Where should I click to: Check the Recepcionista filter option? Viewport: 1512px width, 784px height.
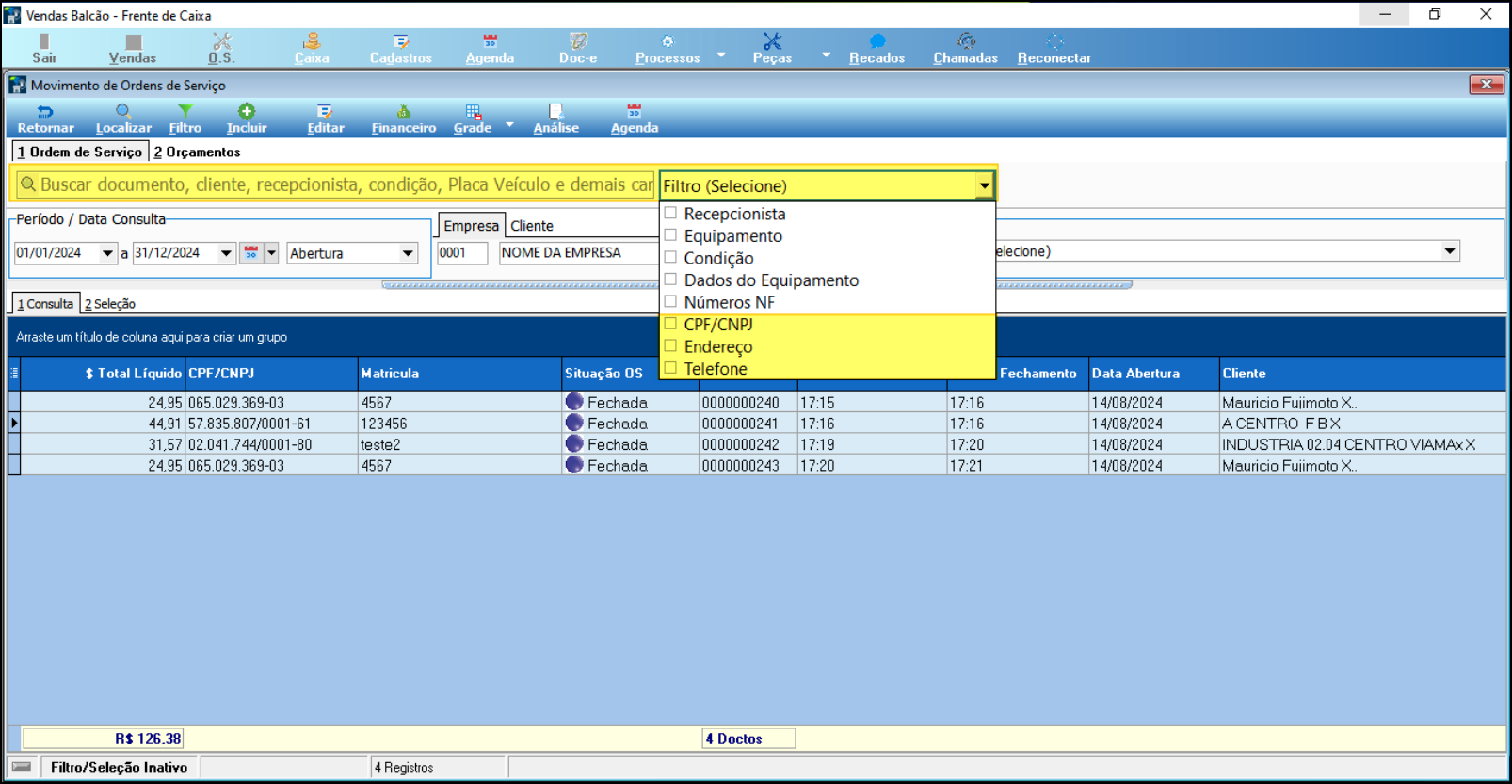tap(671, 214)
